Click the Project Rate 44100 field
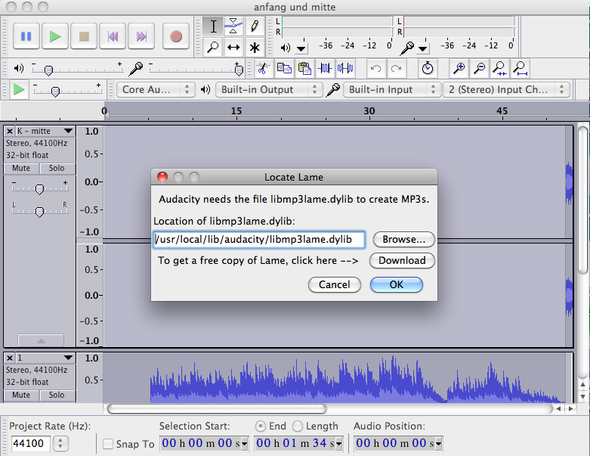The width and height of the screenshot is (590, 456). [x=30, y=443]
